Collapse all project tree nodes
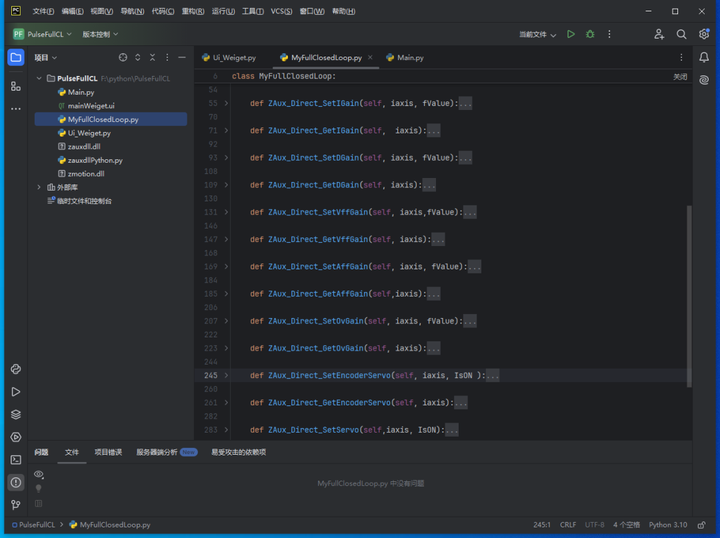This screenshot has width=720, height=538. coord(152,57)
